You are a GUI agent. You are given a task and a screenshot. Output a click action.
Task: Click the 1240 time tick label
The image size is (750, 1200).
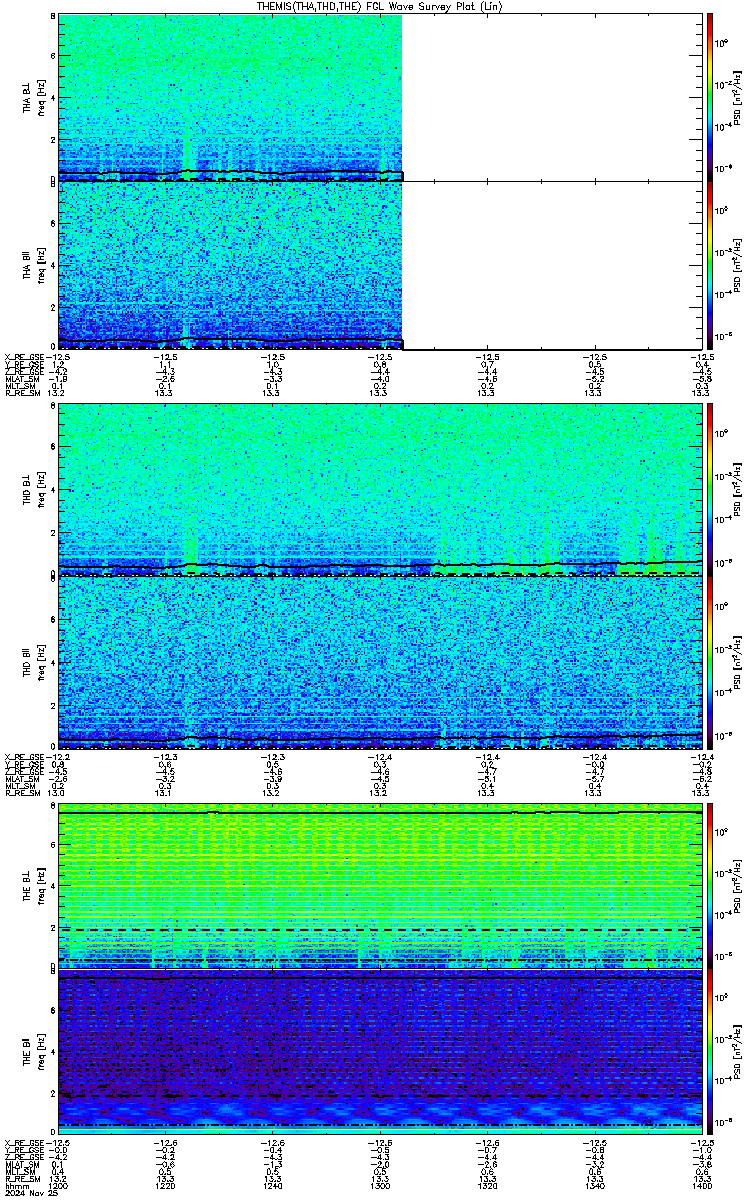272,1187
